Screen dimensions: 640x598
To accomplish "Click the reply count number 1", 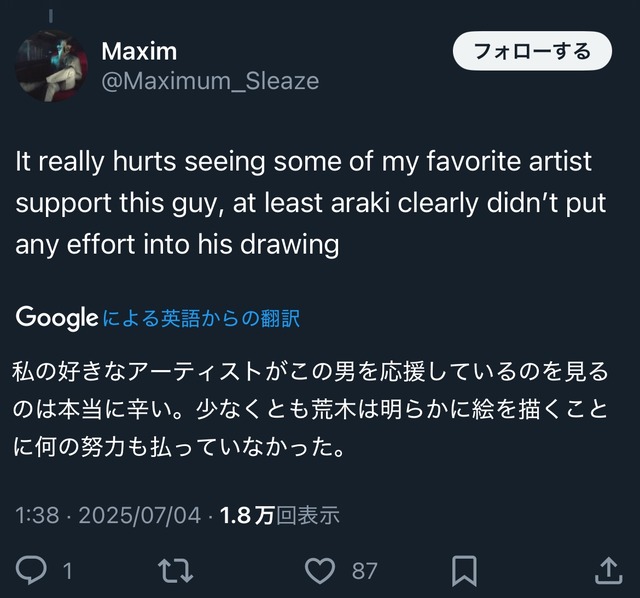I will tap(68, 571).
